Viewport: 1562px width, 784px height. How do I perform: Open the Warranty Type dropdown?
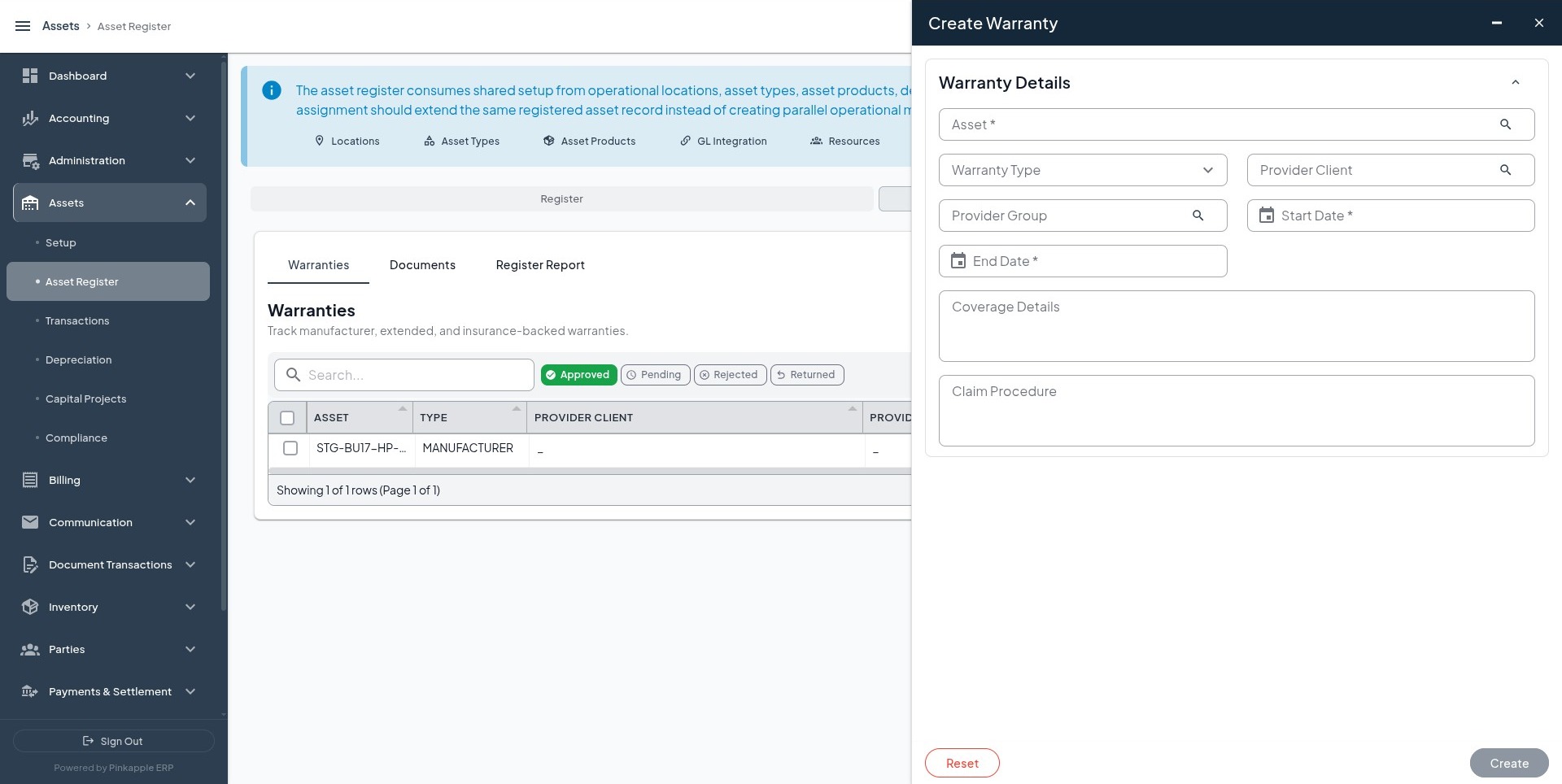tap(1083, 170)
